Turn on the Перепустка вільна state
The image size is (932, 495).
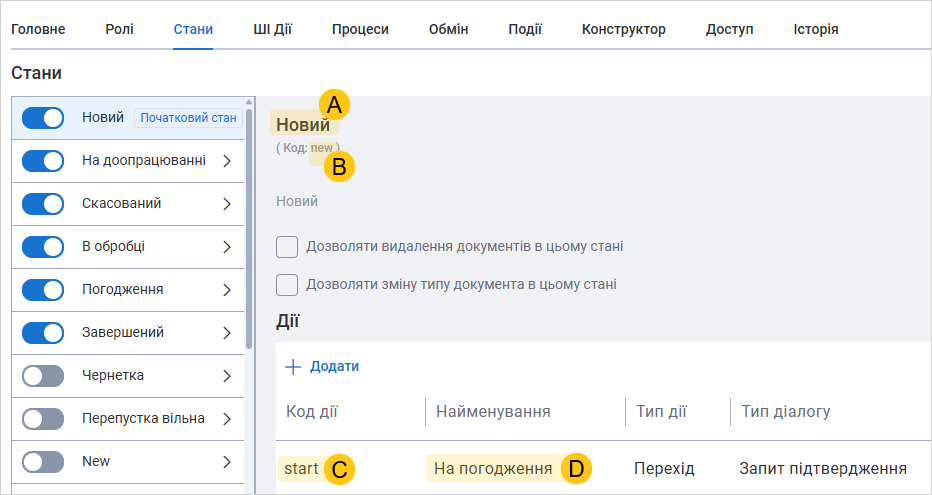point(43,419)
